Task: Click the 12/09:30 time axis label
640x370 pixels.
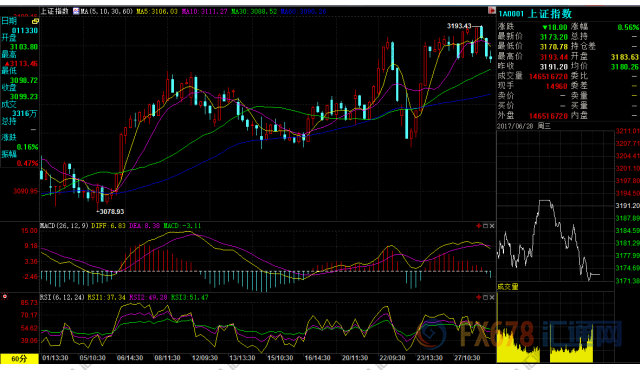Action: tap(205, 358)
